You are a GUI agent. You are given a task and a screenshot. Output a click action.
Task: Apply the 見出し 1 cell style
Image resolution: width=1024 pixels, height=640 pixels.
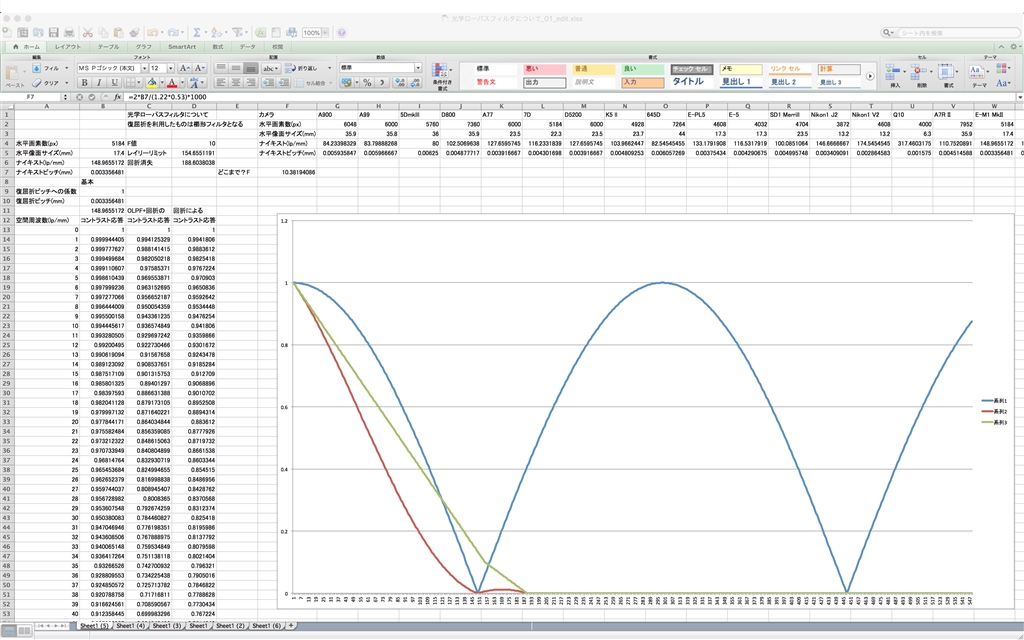pos(739,82)
